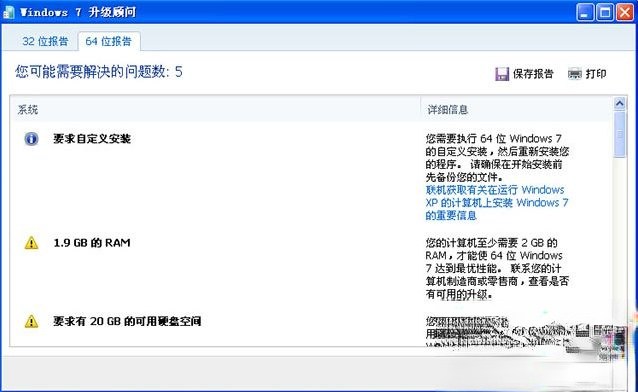Select the 要求有 20 GB 的可用硬盘空间 row title
Image resolution: width=638 pixels, height=392 pixels.
127,322
